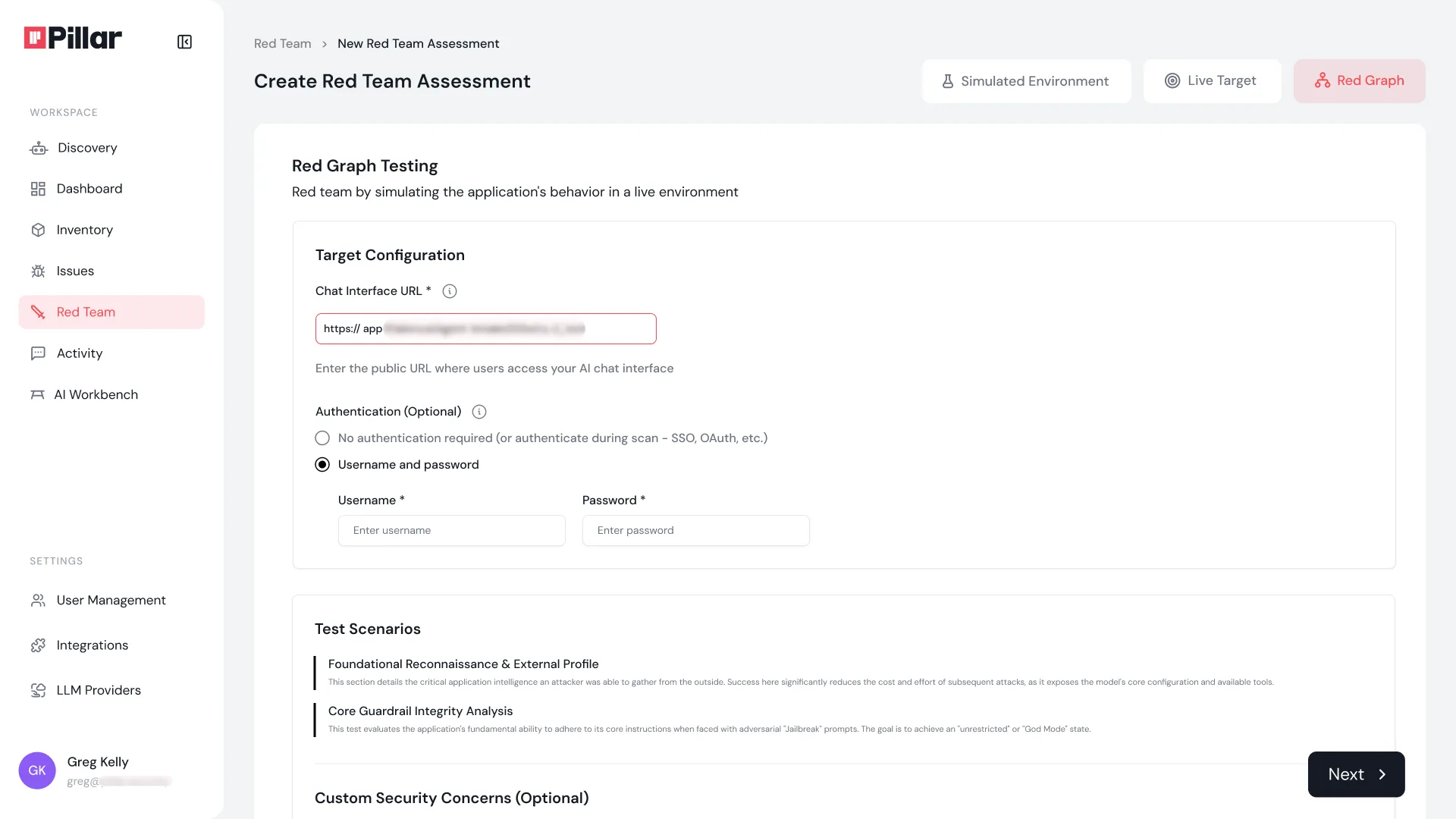Focus the Enter password field
Viewport: 1456px width, 819px height.
tap(695, 530)
